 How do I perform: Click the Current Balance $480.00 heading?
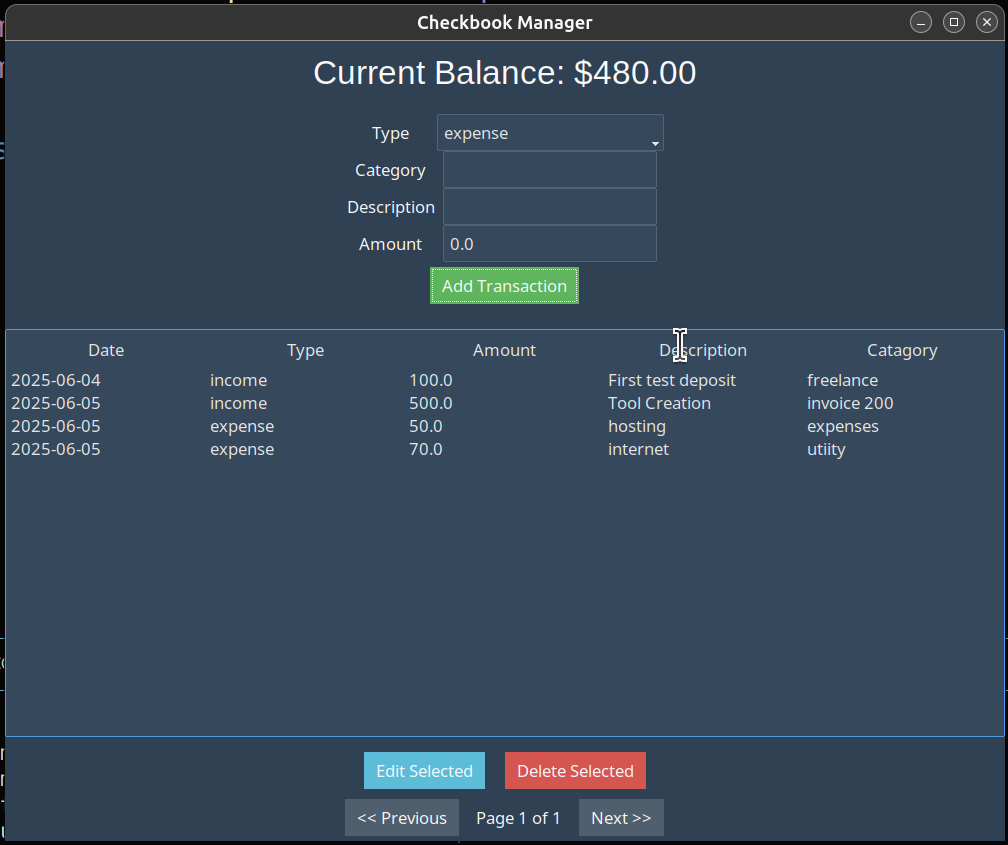[x=505, y=73]
